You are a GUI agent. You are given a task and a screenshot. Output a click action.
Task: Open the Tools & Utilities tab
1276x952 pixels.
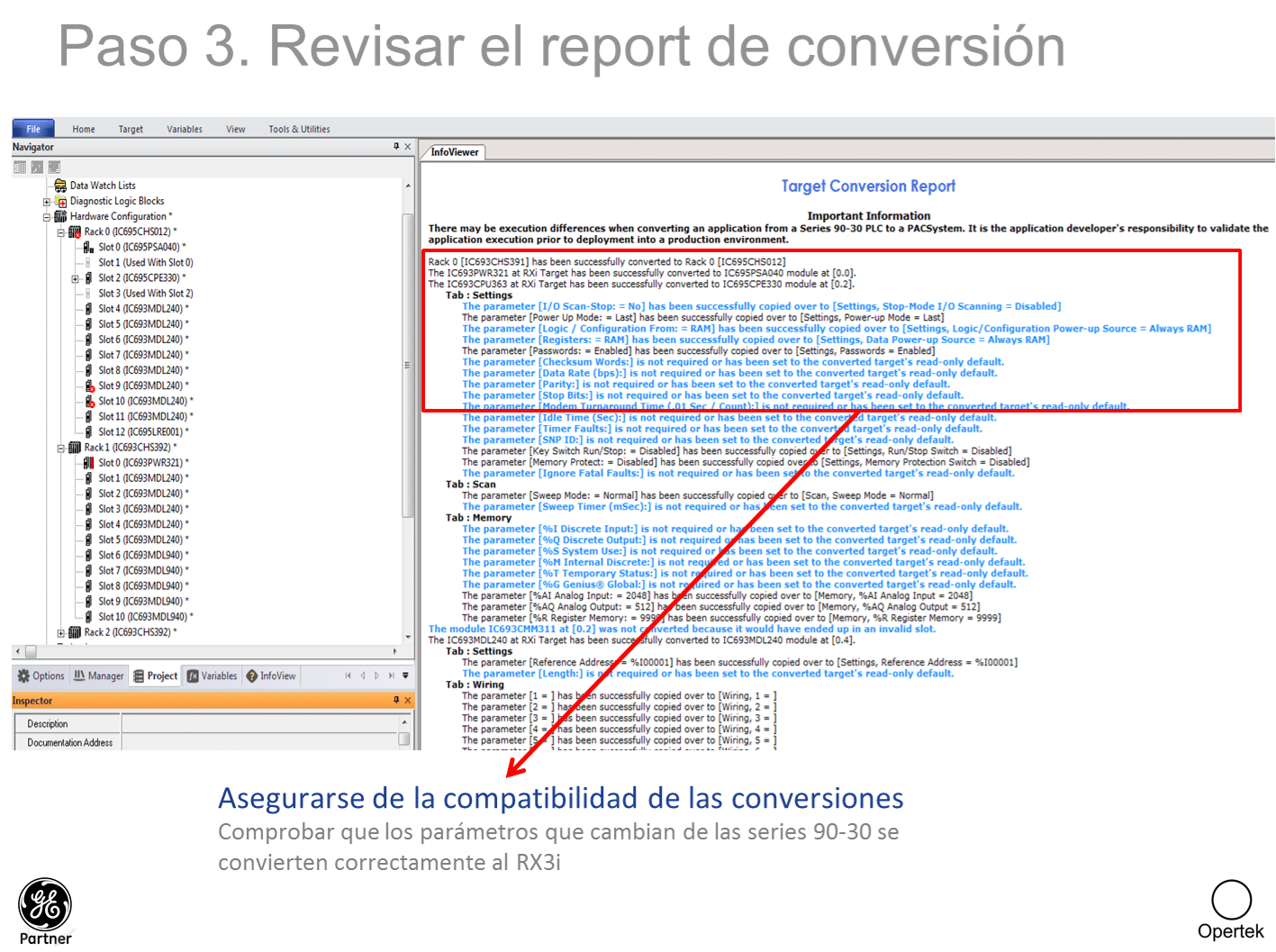click(x=299, y=129)
